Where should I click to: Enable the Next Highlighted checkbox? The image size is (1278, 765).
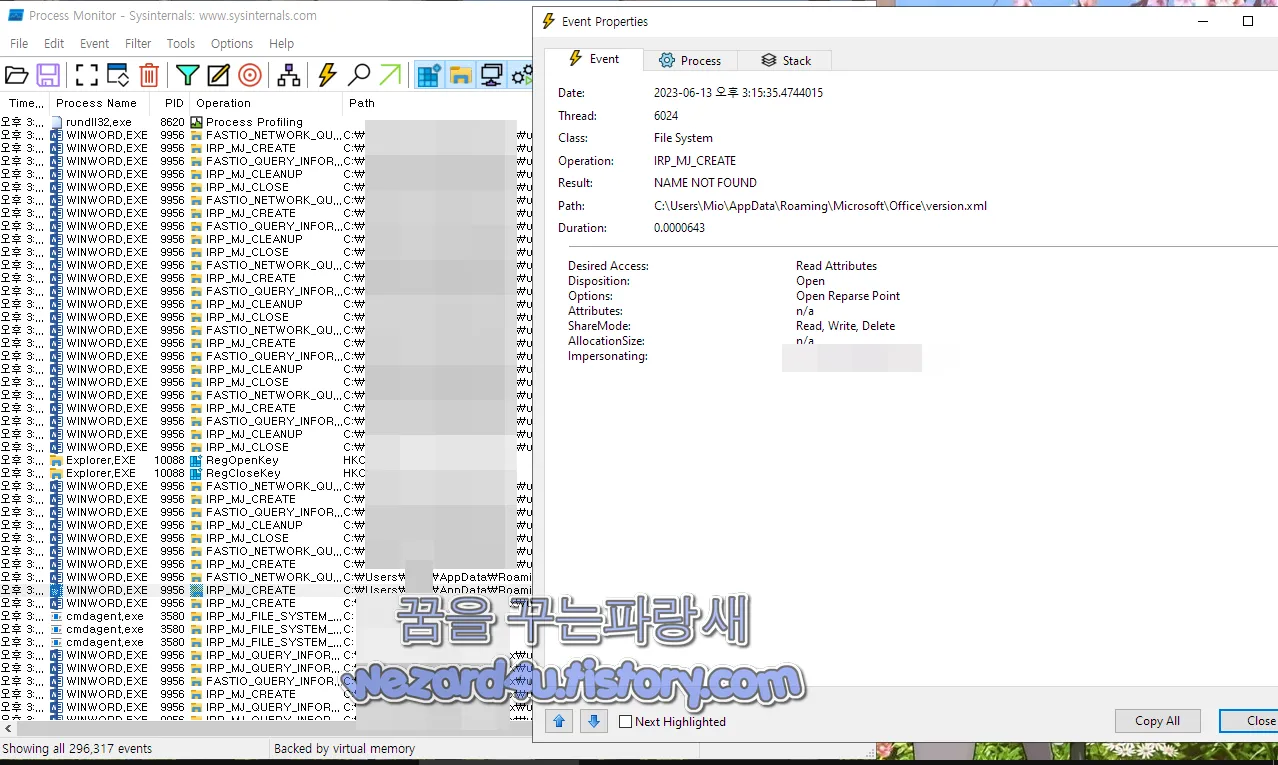tap(625, 721)
